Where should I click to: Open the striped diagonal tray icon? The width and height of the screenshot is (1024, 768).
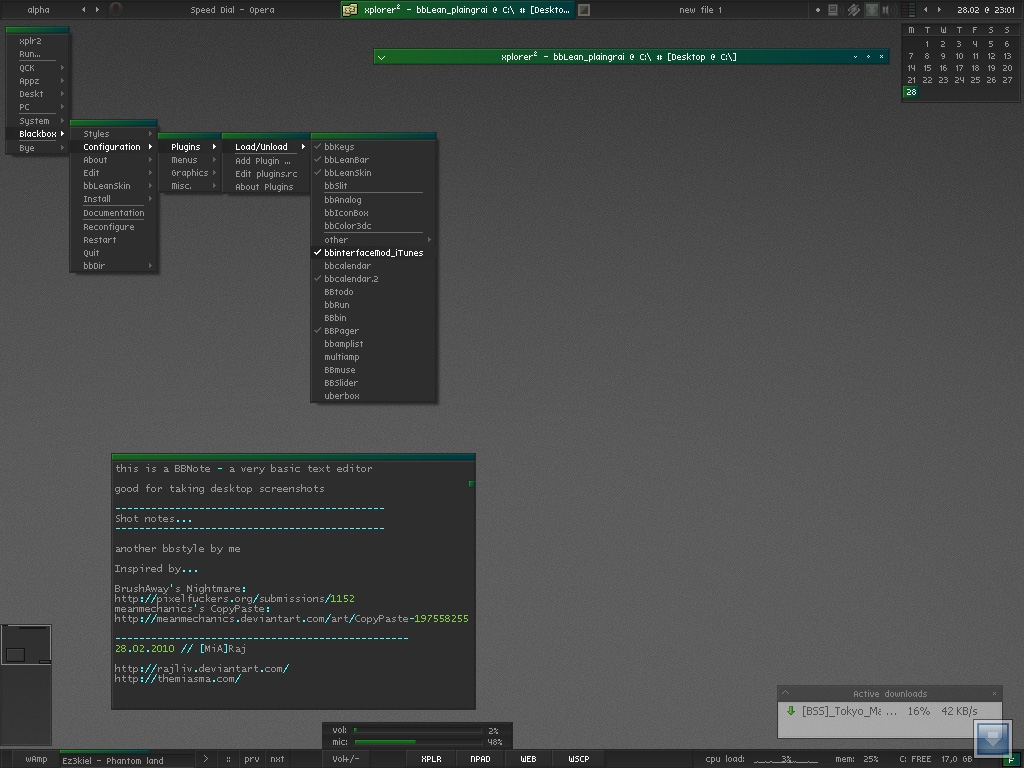pos(853,10)
